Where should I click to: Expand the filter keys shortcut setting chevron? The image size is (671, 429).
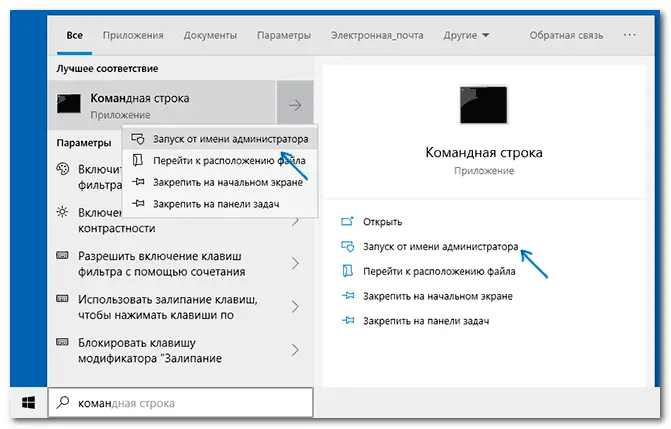[x=295, y=264]
